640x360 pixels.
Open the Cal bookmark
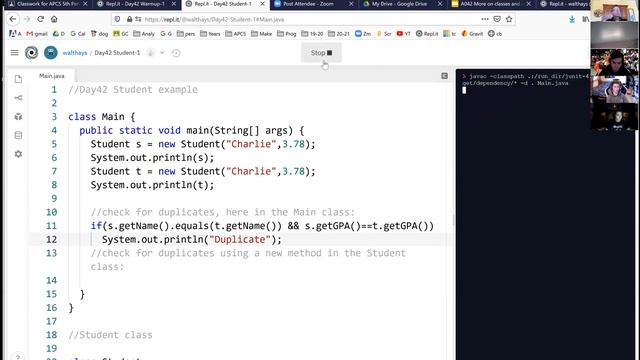tap(78, 34)
